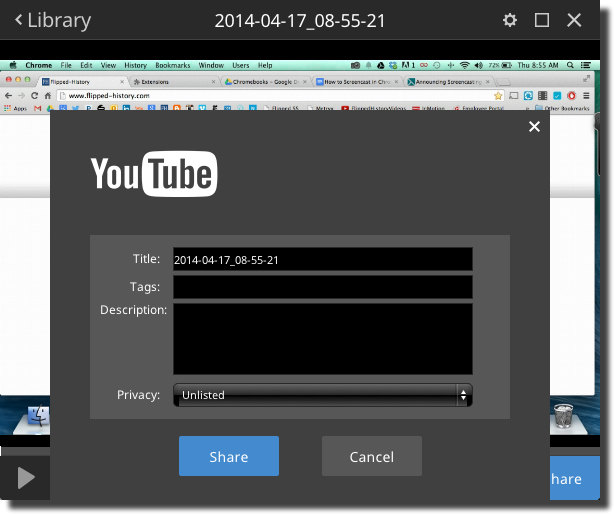Click the volume speaker icon

479,65
